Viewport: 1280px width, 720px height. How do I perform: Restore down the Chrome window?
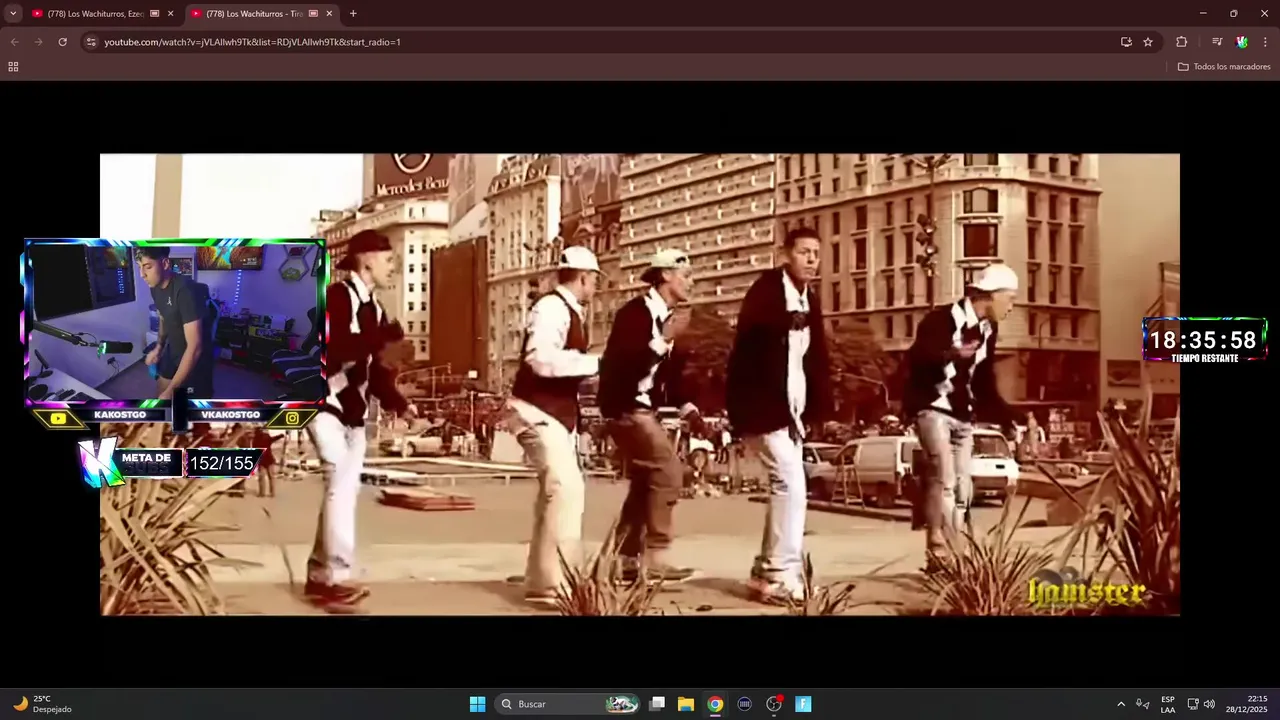[x=1233, y=13]
